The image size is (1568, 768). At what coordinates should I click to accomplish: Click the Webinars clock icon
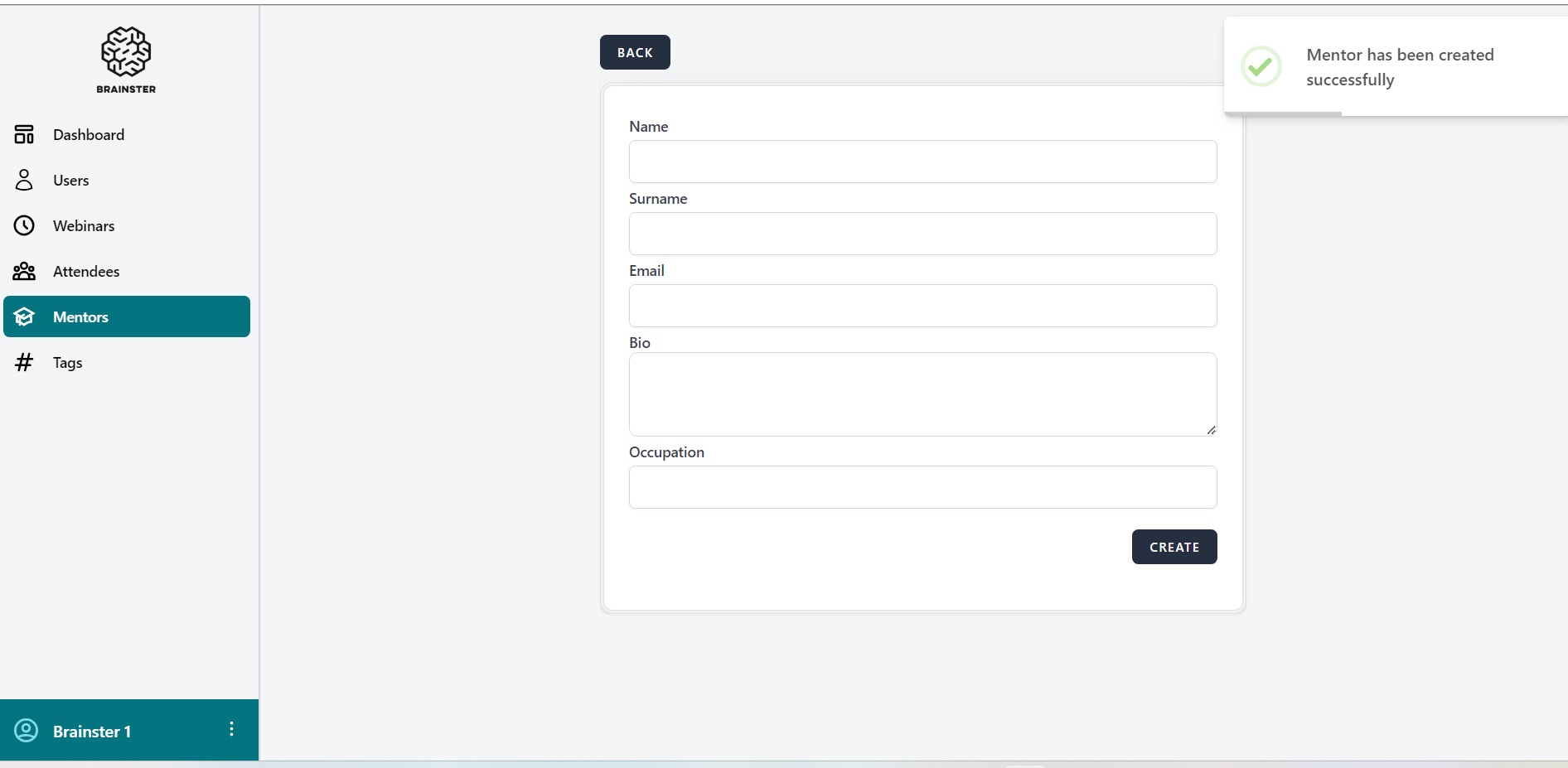[24, 225]
